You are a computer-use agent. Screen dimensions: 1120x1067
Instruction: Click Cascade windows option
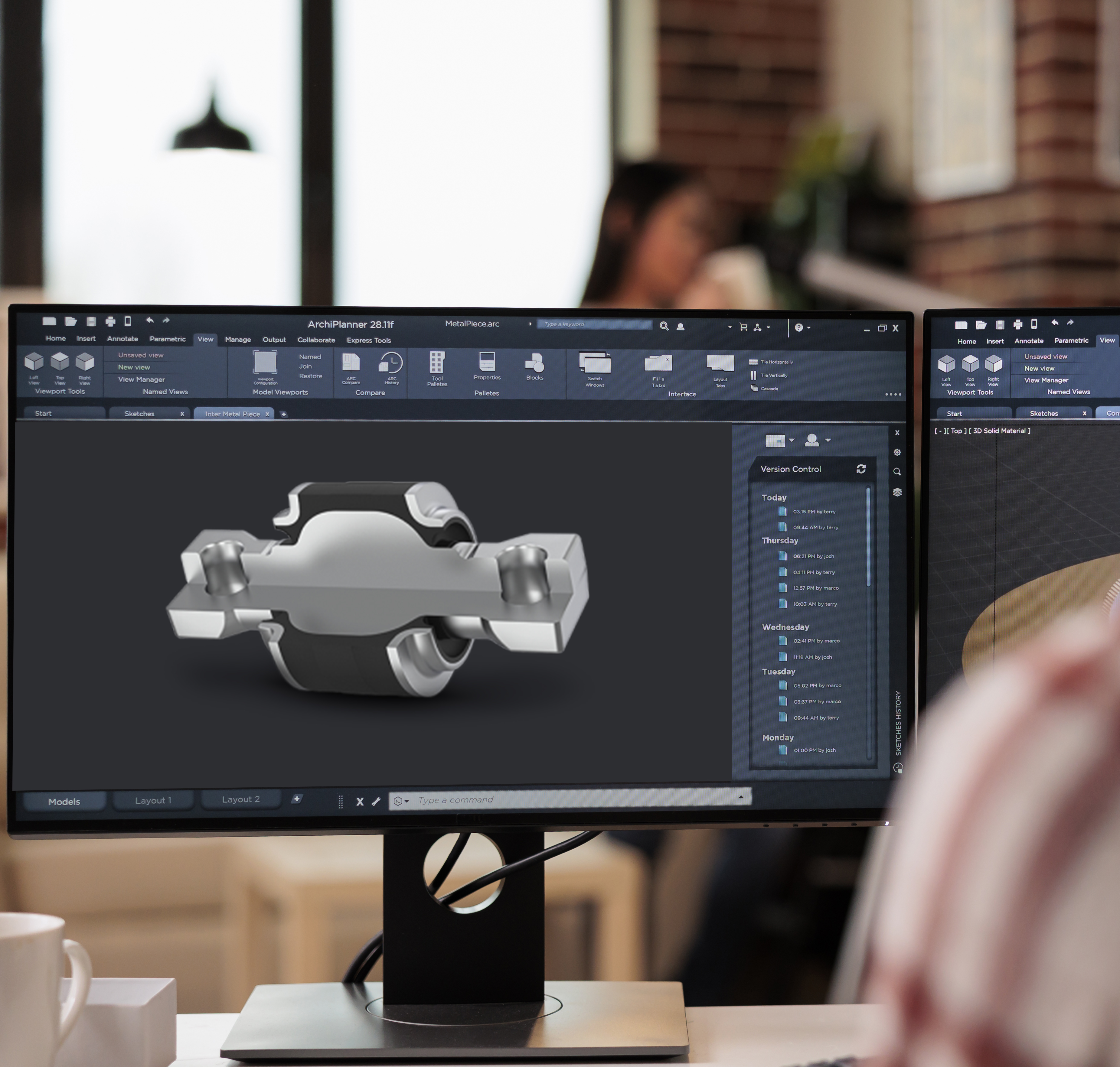pyautogui.click(x=764, y=389)
